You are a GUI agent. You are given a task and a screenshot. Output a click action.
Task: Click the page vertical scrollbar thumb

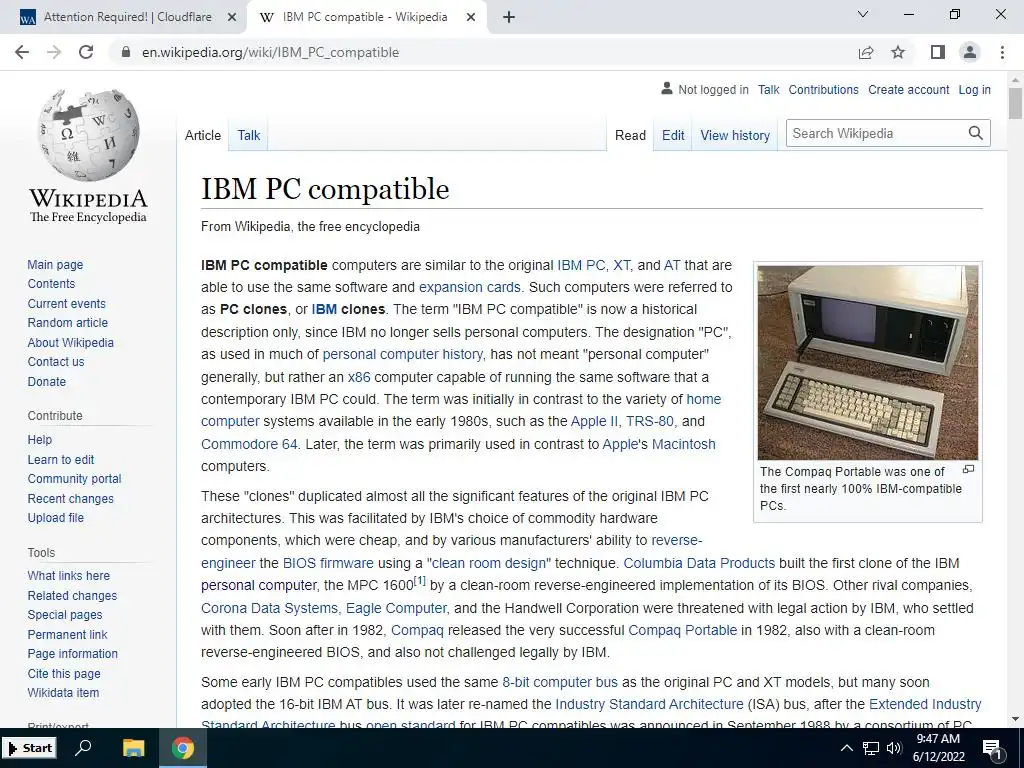click(1015, 103)
